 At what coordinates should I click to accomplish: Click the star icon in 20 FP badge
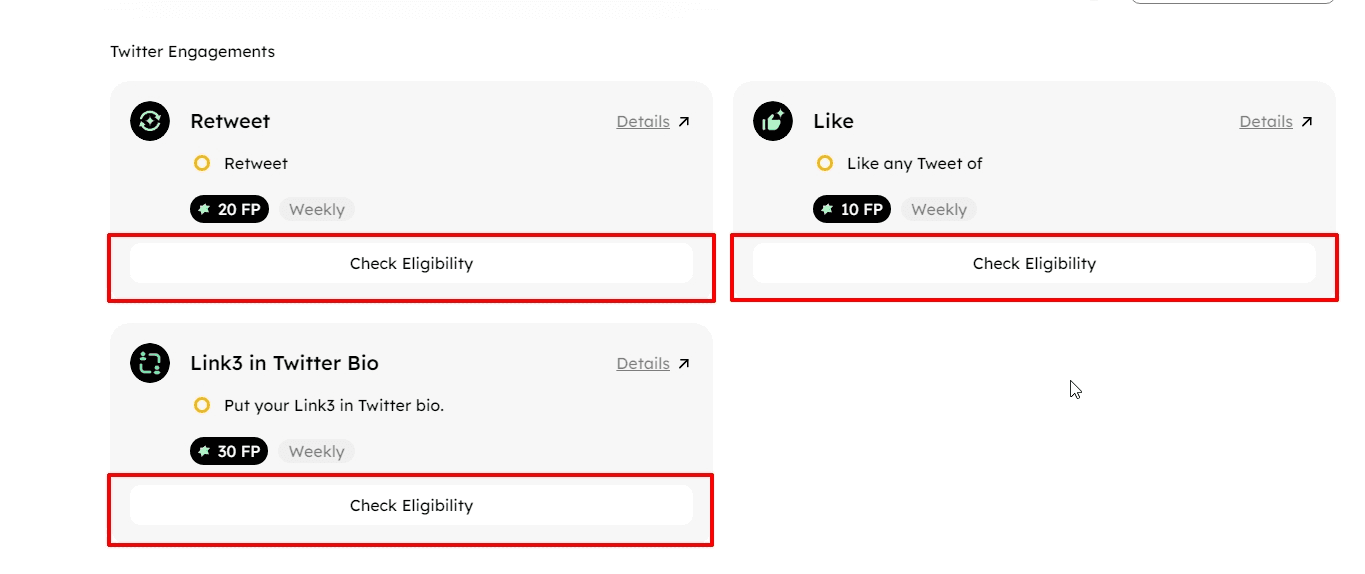click(x=204, y=209)
